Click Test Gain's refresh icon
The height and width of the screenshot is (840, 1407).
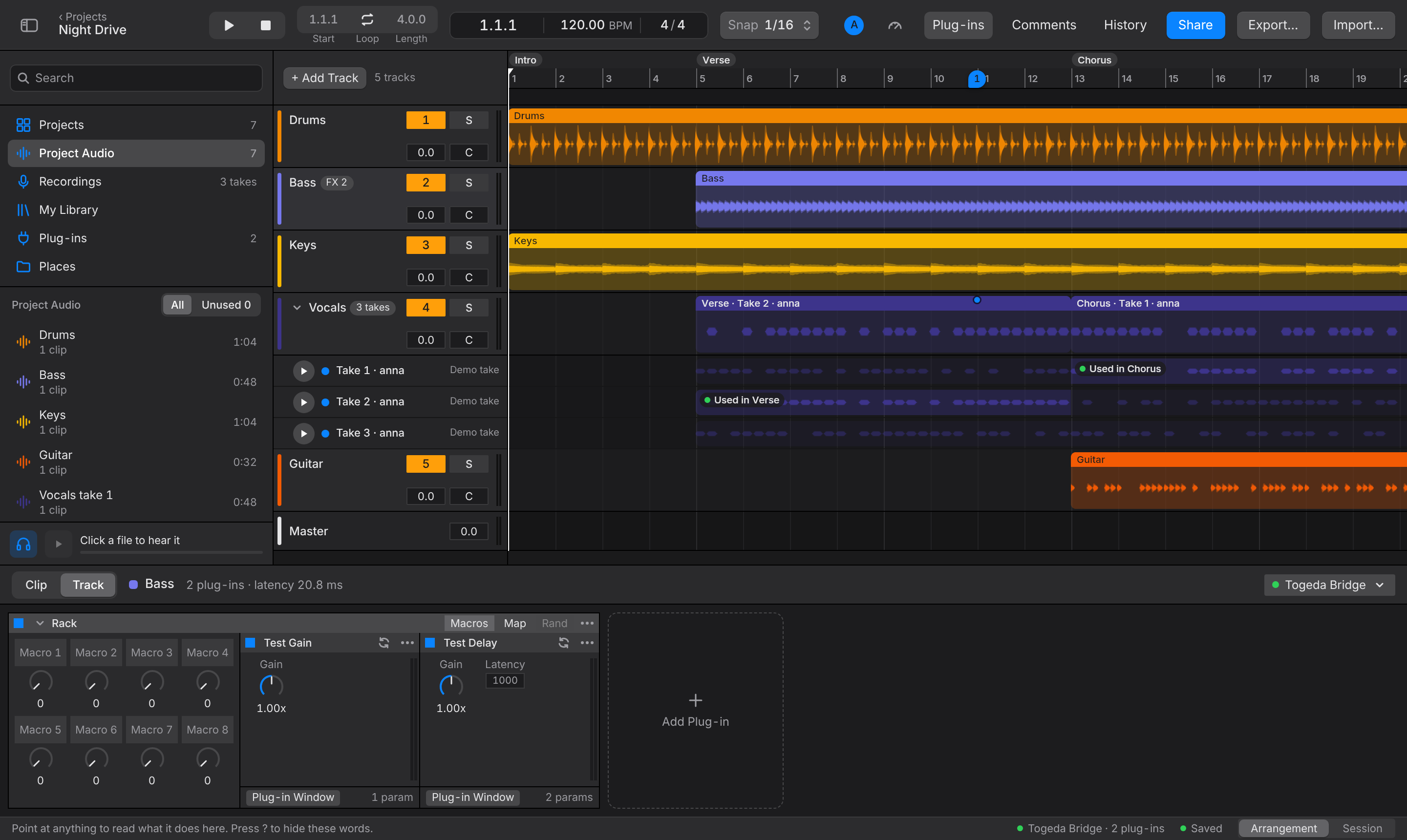[384, 642]
